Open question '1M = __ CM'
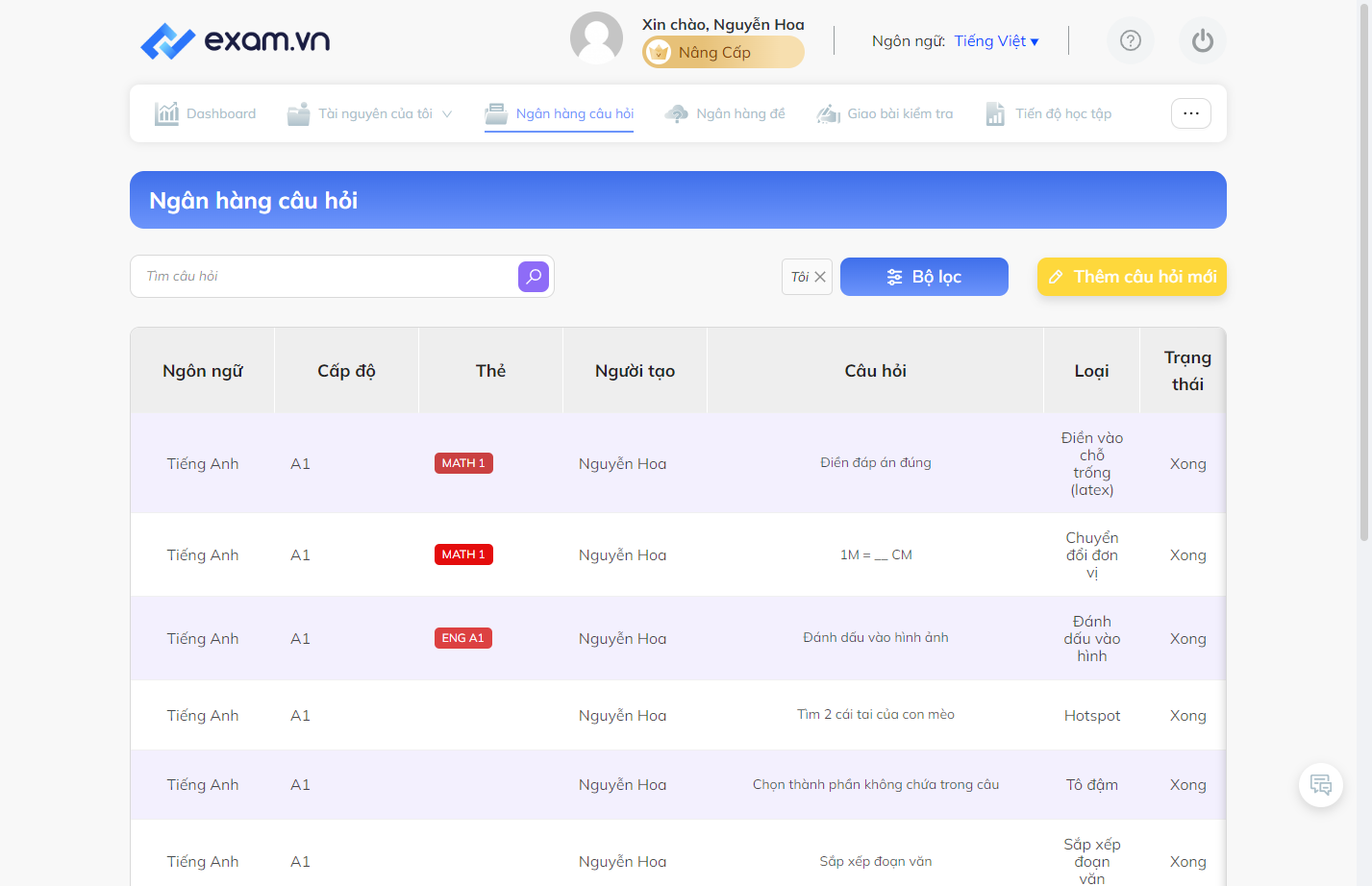Image resolution: width=1372 pixels, height=886 pixels. point(876,554)
